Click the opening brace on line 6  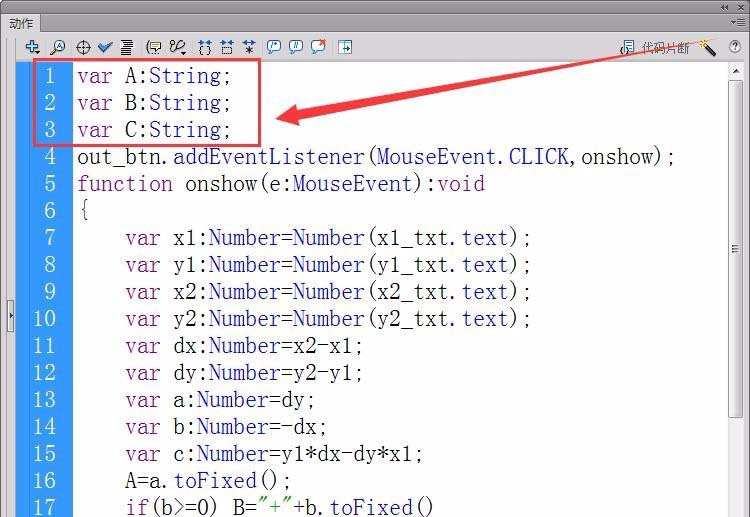[84, 210]
